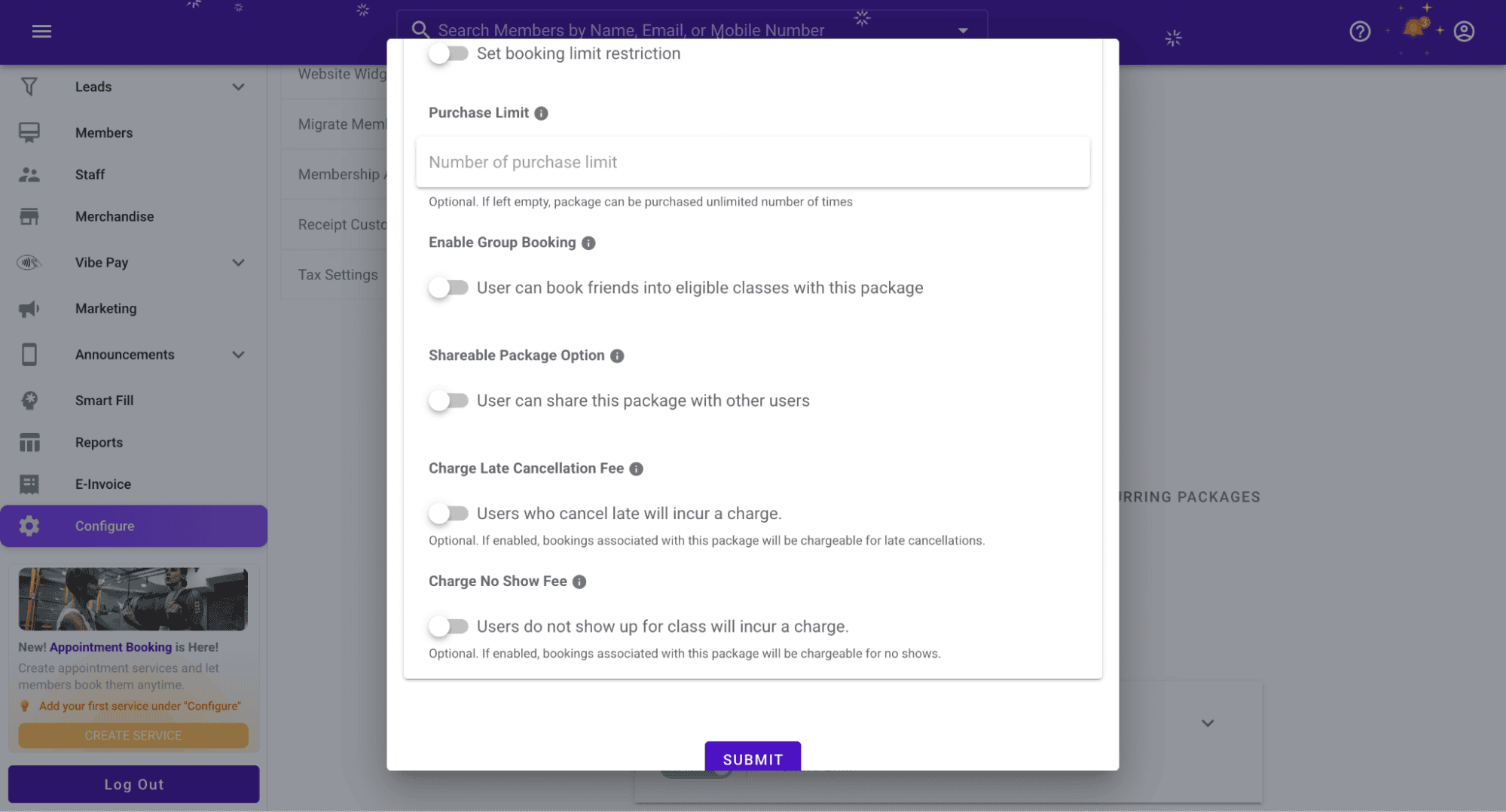Open the notifications bell icon
Image resolution: width=1506 pixels, height=812 pixels.
(x=1413, y=29)
